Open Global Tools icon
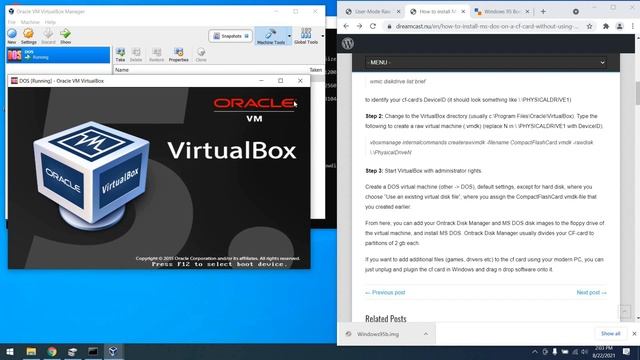The height and width of the screenshot is (360, 640). coord(306,36)
